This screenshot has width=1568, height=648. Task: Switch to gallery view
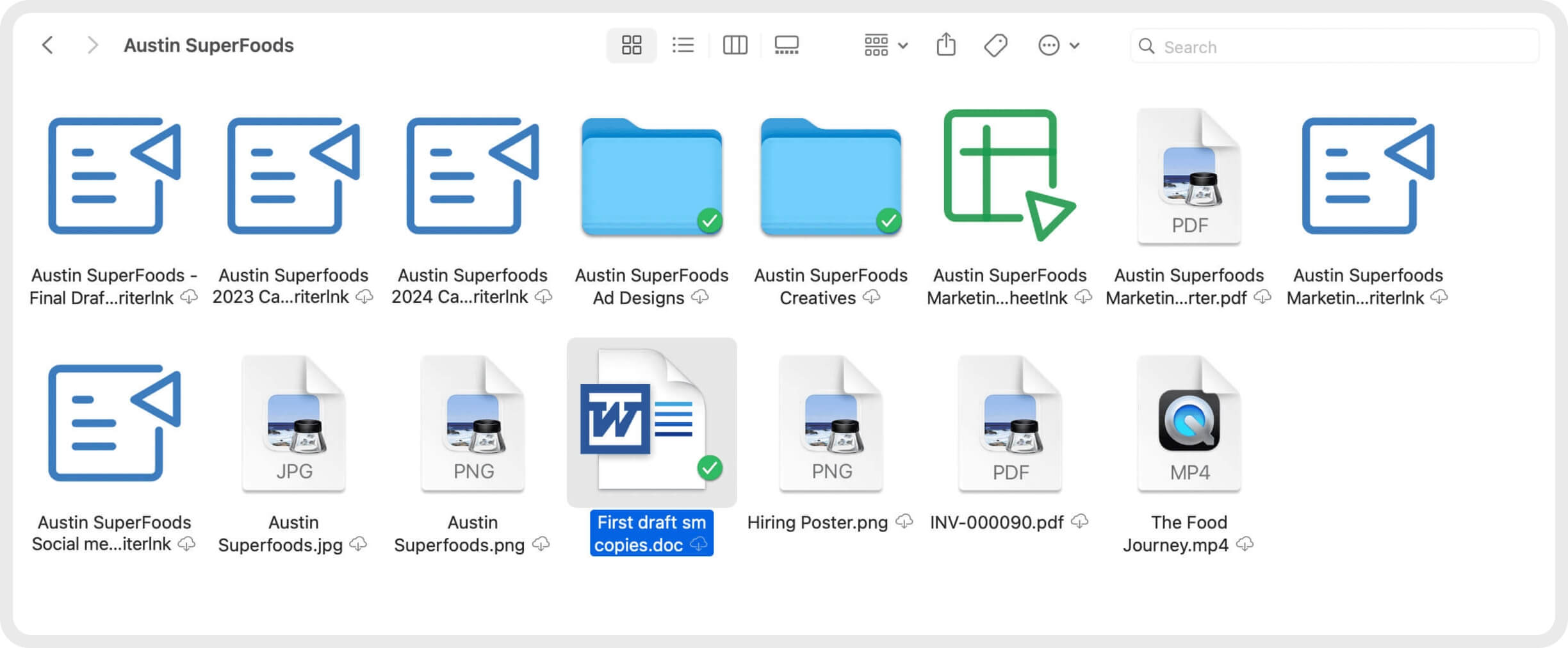click(x=787, y=45)
